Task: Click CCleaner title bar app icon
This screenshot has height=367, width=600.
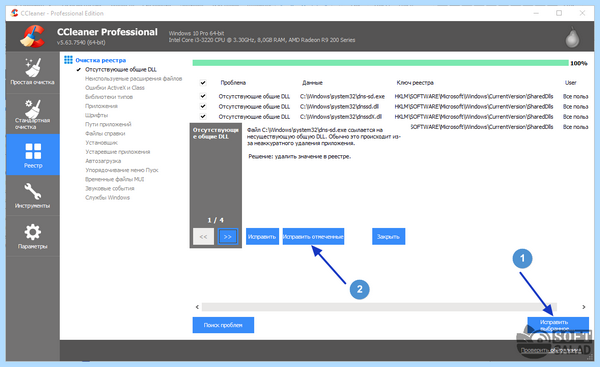Action: click(15, 13)
